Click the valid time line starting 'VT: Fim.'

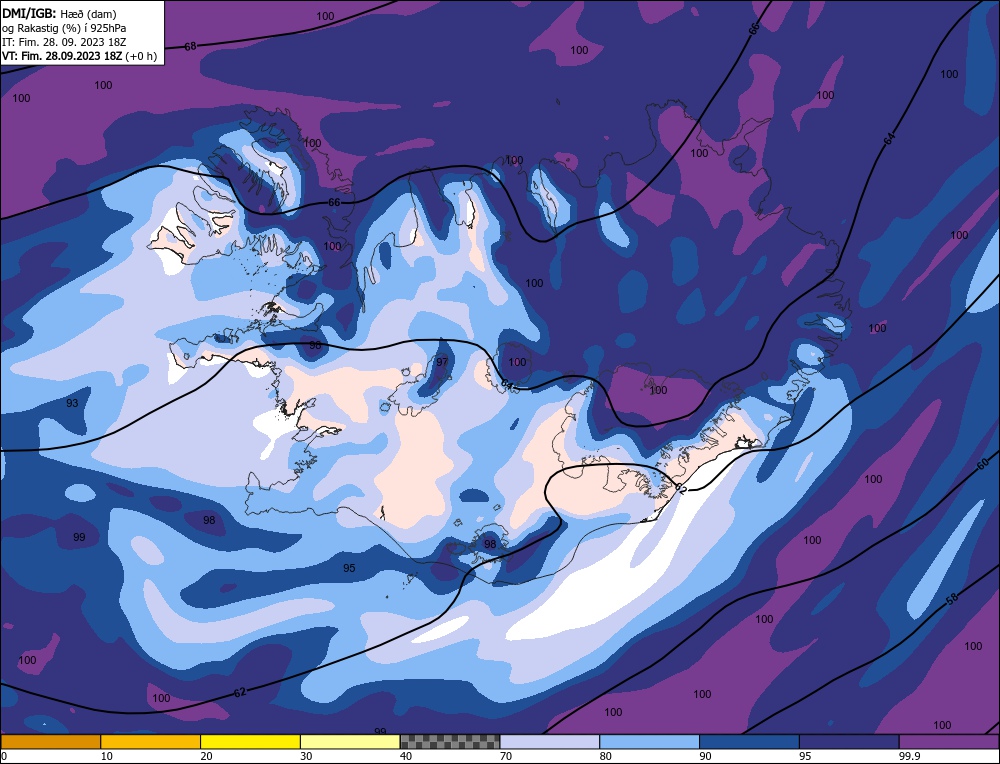pyautogui.click(x=79, y=56)
